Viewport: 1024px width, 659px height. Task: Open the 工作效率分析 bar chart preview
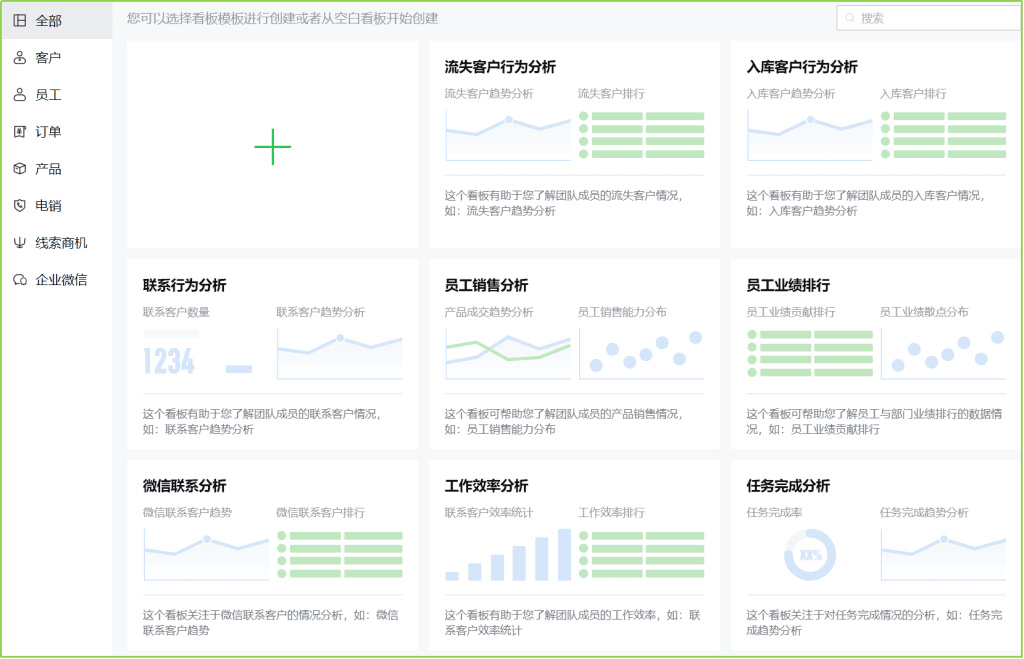point(508,555)
